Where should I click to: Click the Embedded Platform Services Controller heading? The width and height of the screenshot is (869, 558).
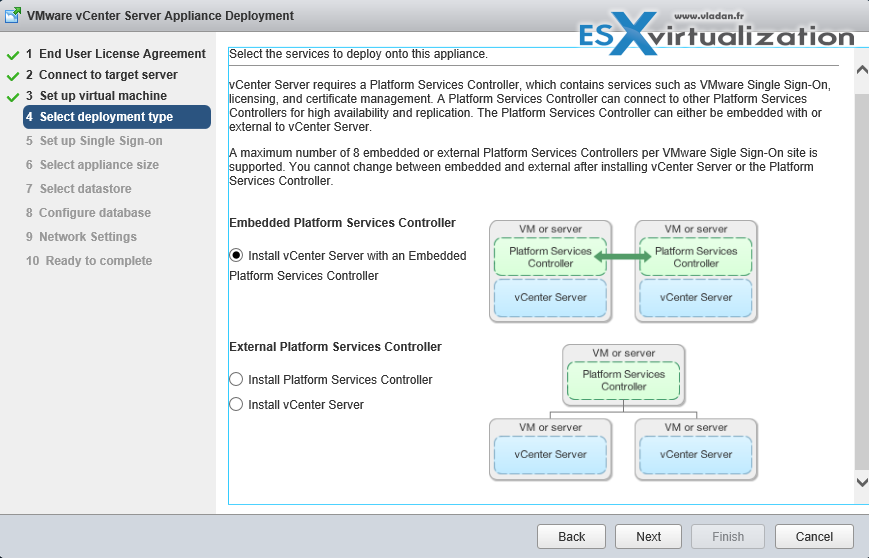pyautogui.click(x=343, y=223)
